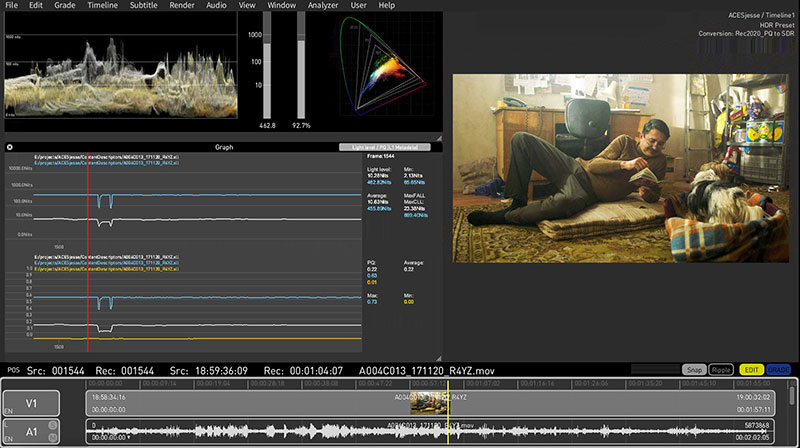Mute the A1 audio track
The width and height of the screenshot is (800, 448).
(53, 437)
